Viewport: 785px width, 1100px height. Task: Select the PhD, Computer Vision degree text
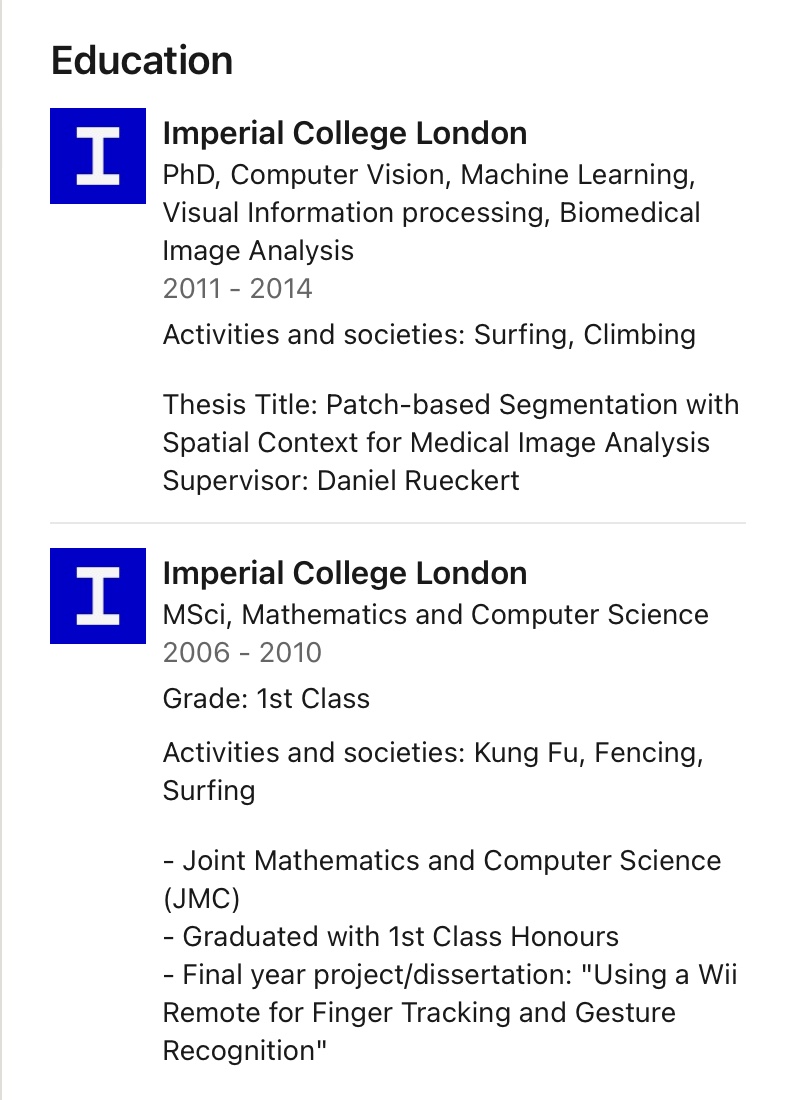(x=431, y=213)
